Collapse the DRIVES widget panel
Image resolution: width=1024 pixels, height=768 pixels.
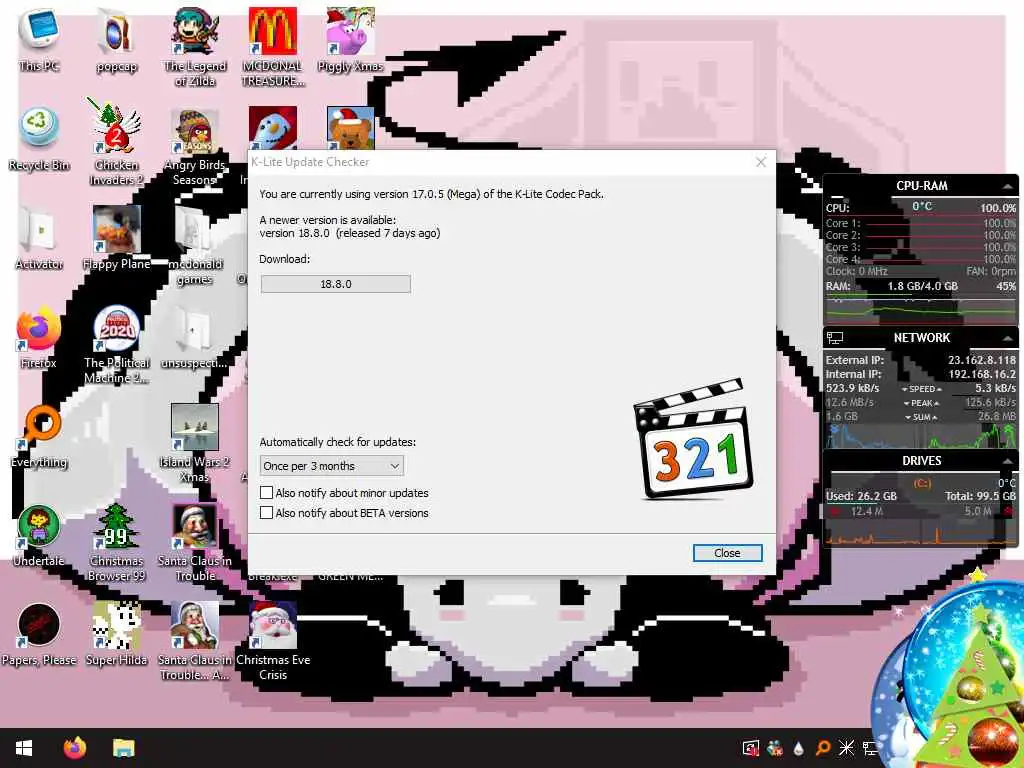(x=1008, y=460)
